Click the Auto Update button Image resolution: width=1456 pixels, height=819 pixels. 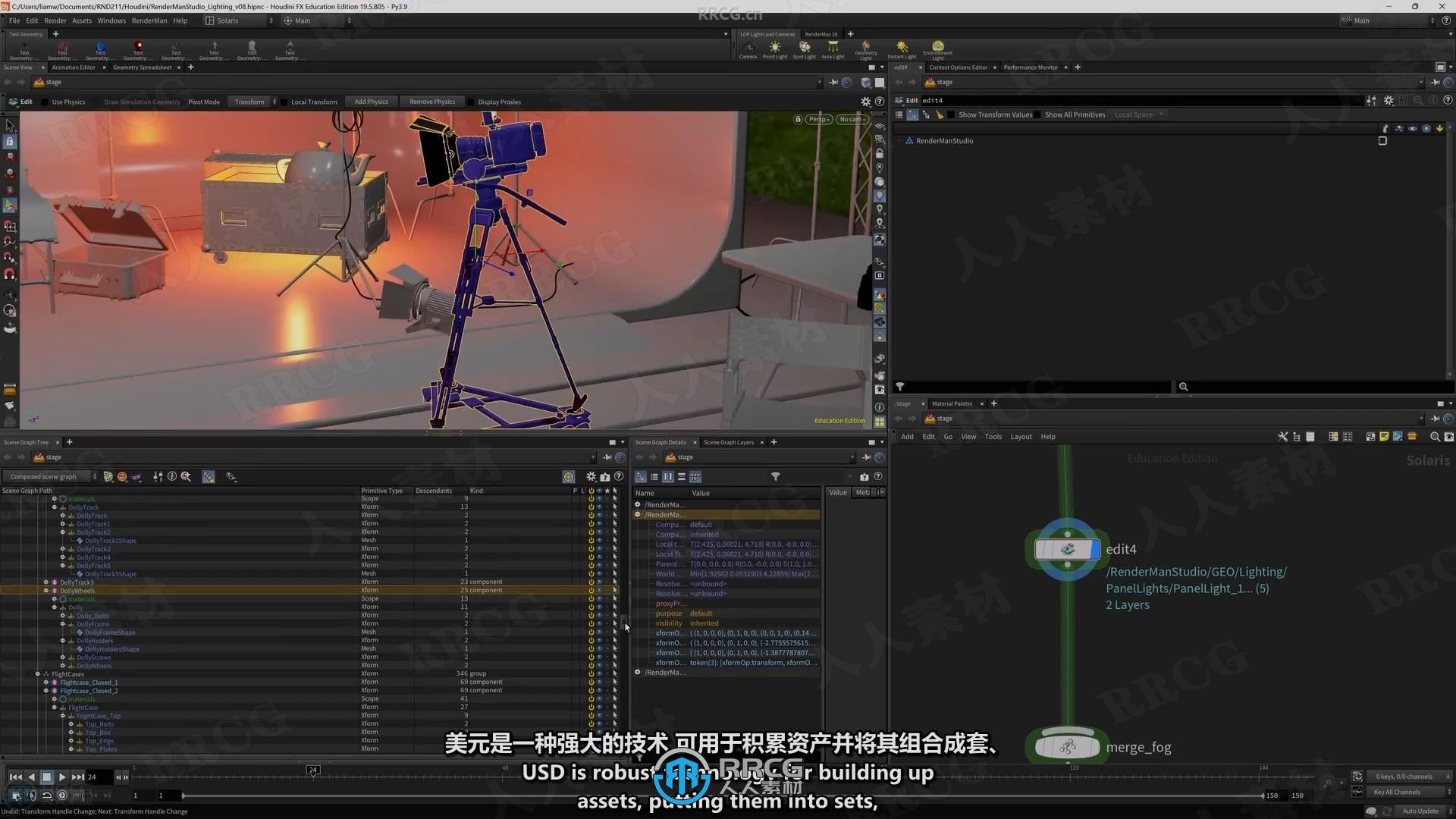[1420, 811]
